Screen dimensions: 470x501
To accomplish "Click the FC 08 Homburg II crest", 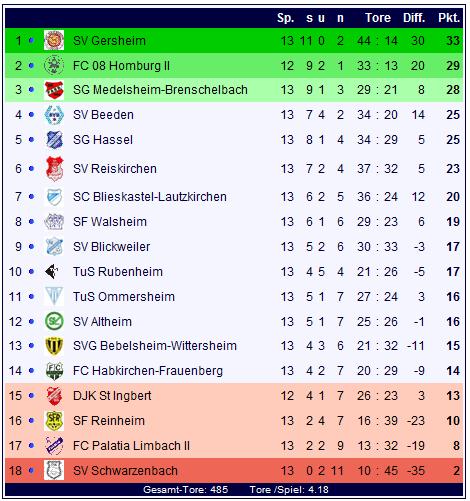I will [x=54, y=65].
